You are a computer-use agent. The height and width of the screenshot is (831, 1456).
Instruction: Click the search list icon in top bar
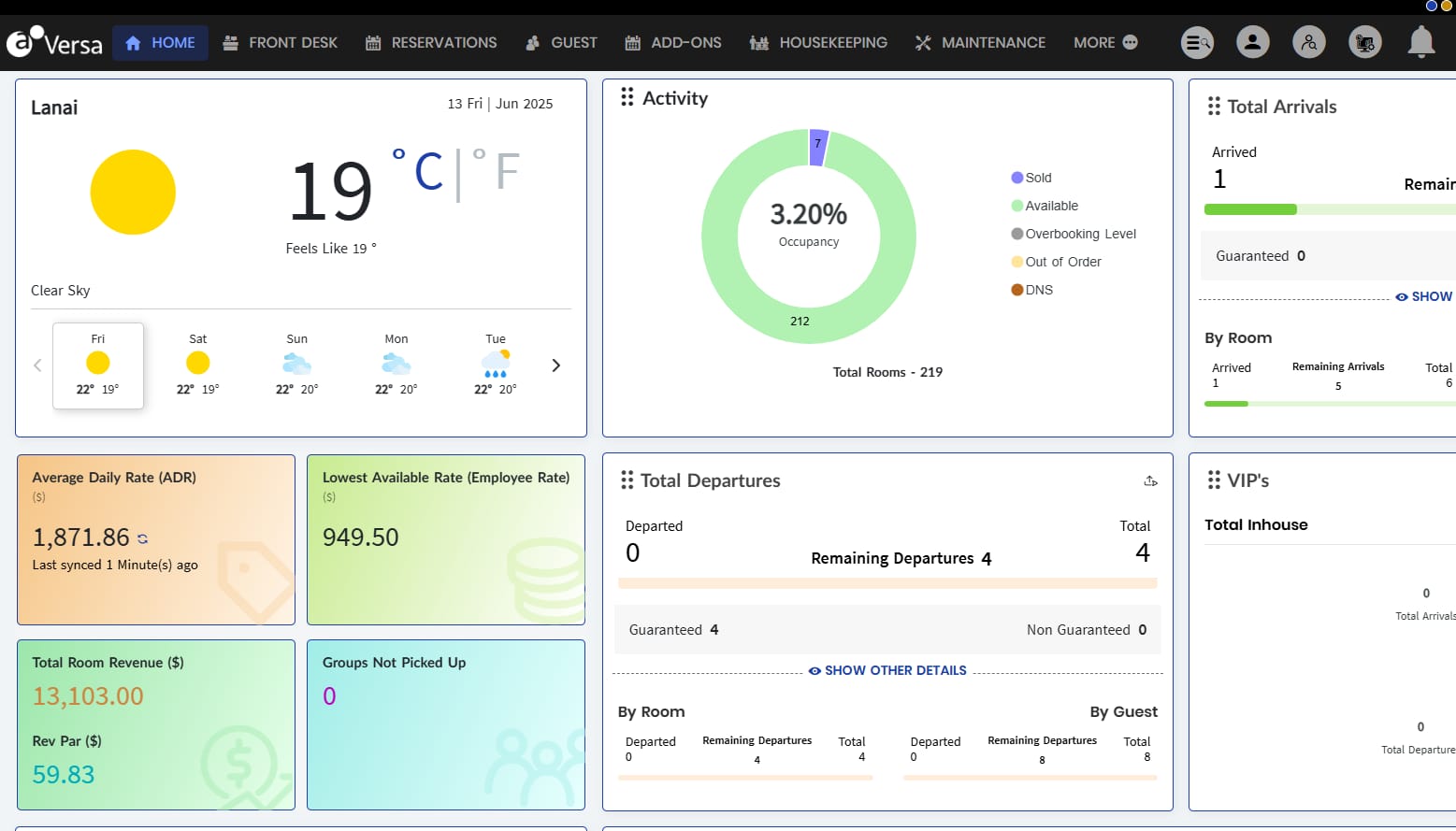tap(1197, 42)
